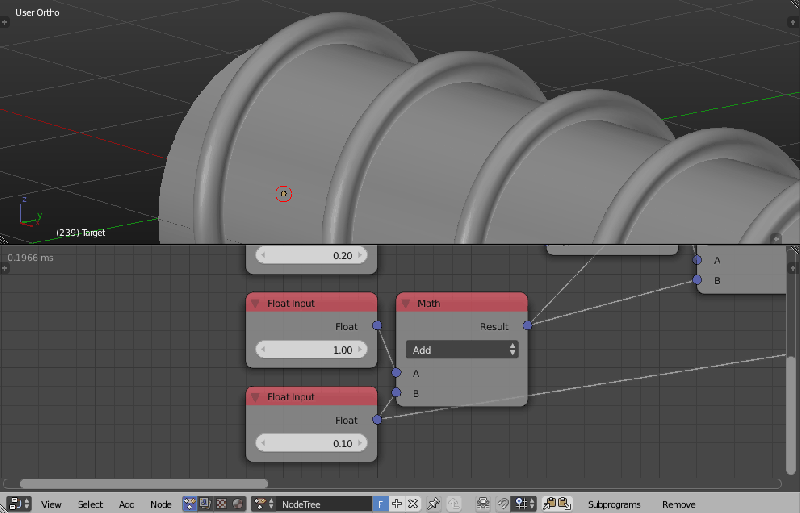Click the Math node header title

(429, 303)
